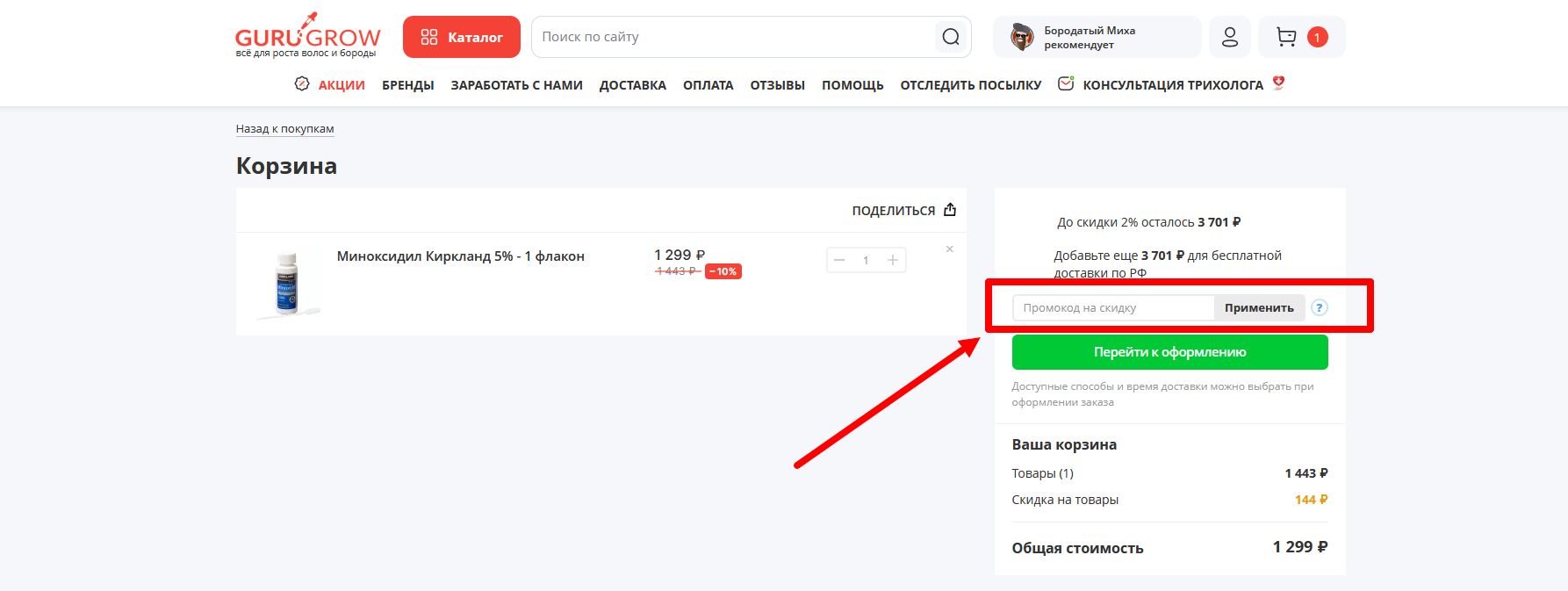Open ПОМОЩЬ help page
1568x591 pixels.
[x=852, y=85]
